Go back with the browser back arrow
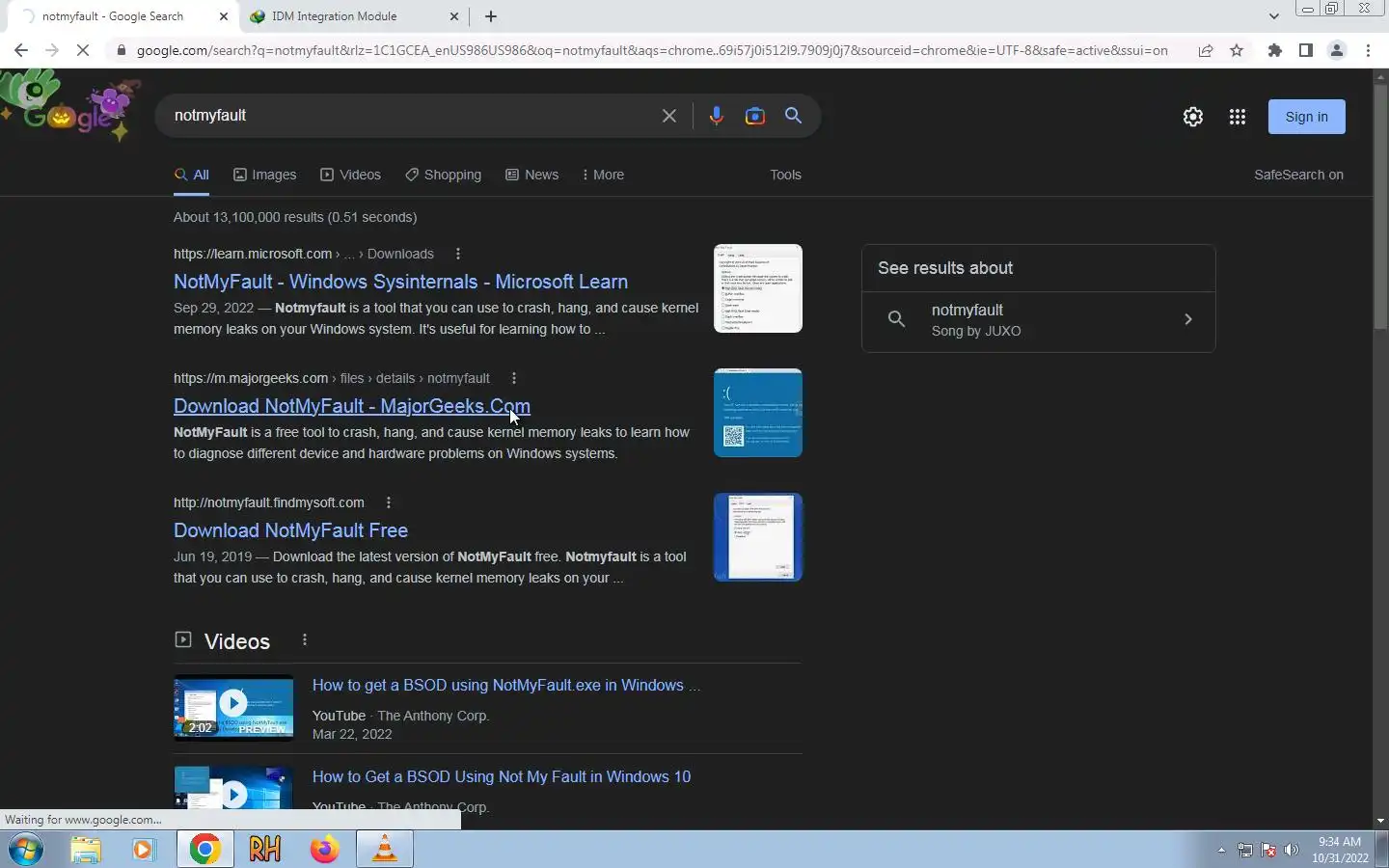 pos(21,50)
